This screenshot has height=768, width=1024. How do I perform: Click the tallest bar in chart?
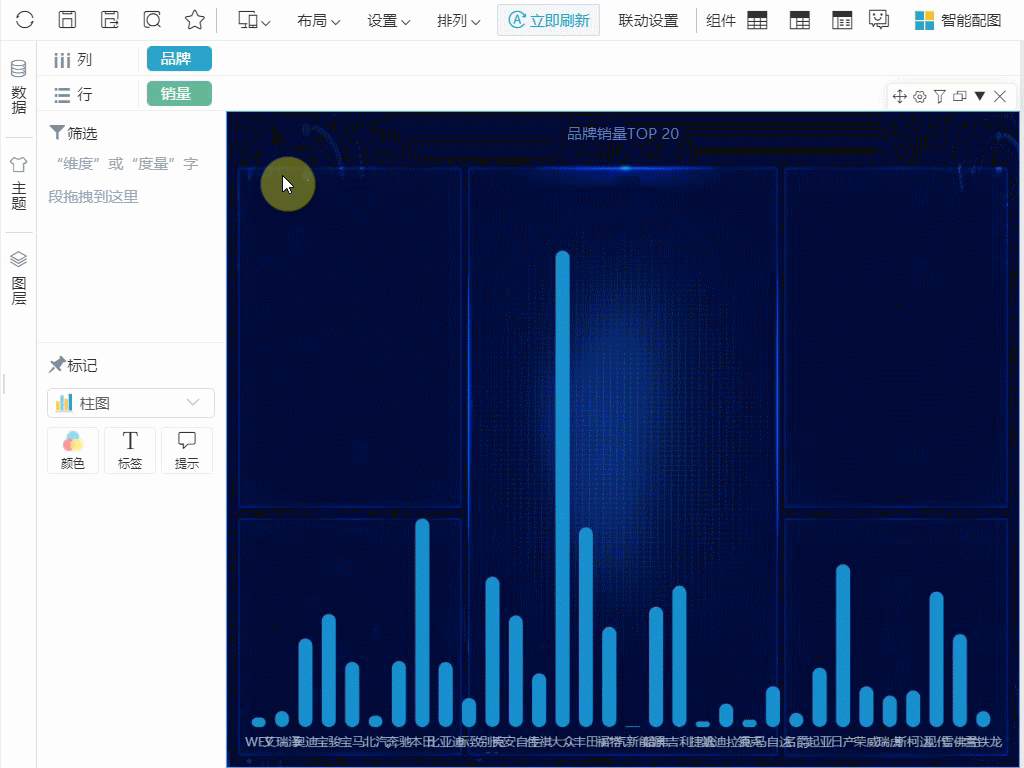pos(562,488)
